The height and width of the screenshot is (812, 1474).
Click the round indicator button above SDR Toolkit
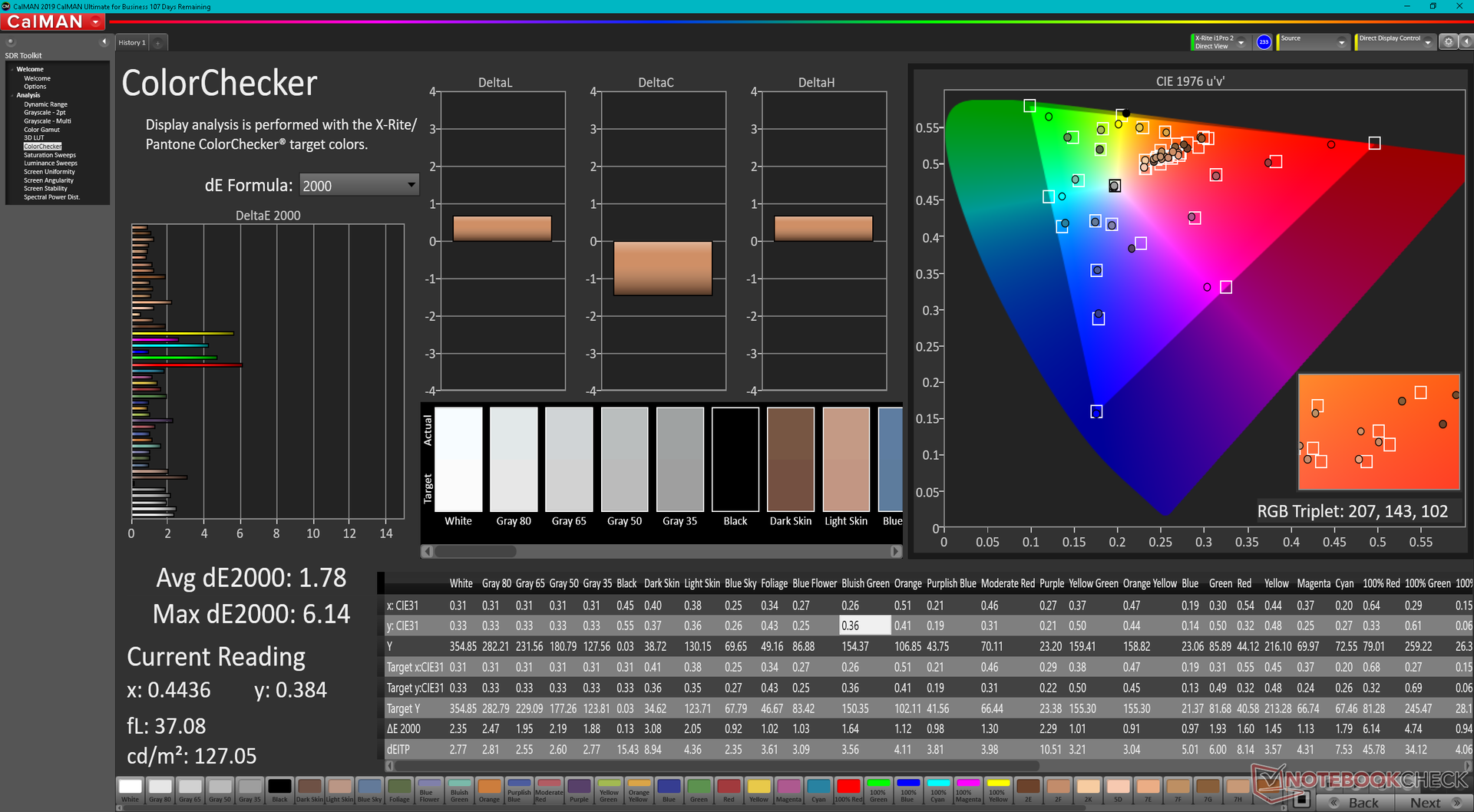(11, 41)
